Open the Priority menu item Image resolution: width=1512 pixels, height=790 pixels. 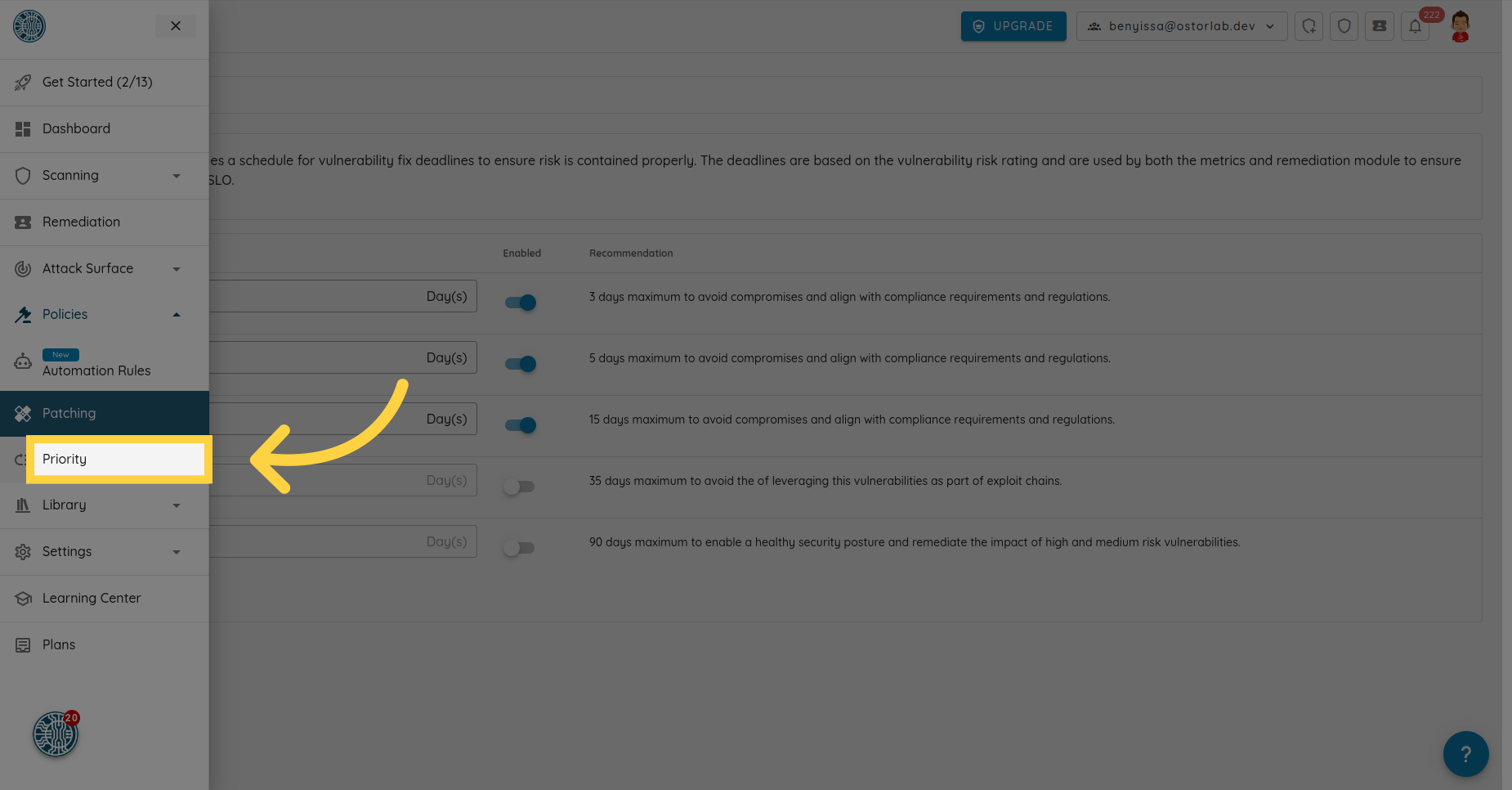click(119, 460)
